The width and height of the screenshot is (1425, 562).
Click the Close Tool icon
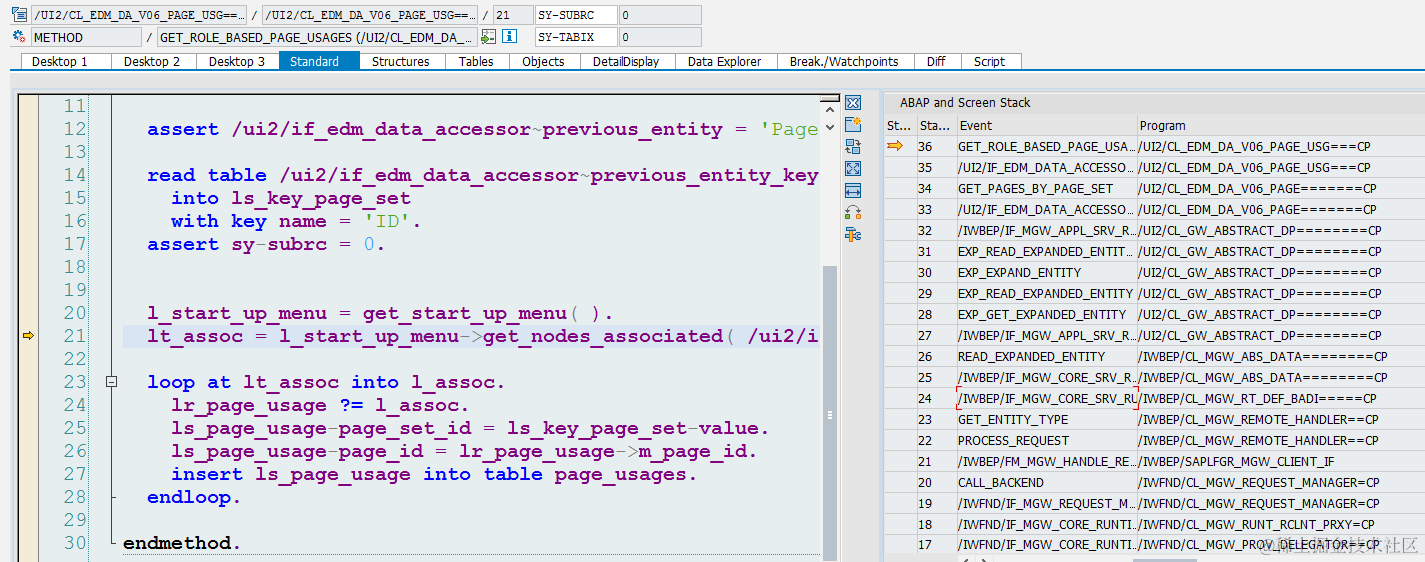point(853,103)
